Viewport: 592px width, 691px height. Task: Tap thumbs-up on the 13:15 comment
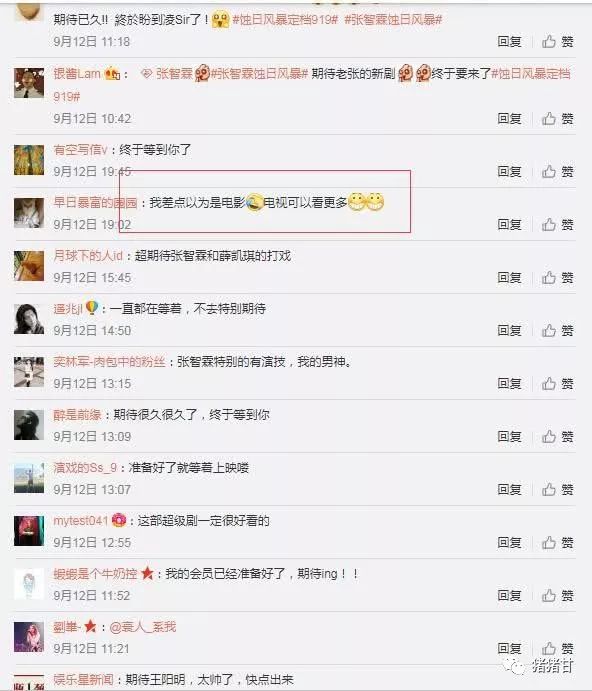tap(557, 383)
